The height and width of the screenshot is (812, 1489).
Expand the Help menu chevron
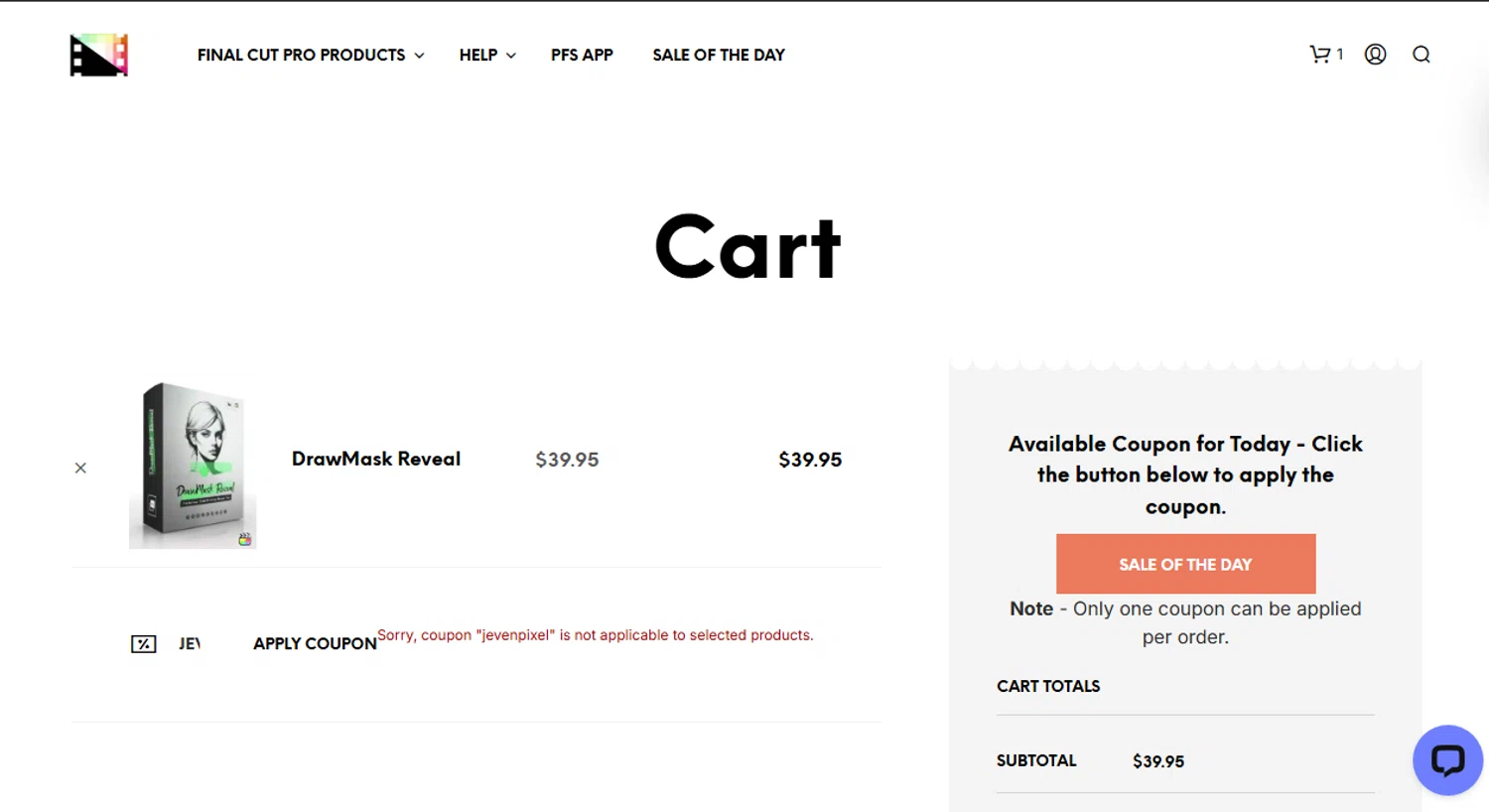(x=511, y=56)
